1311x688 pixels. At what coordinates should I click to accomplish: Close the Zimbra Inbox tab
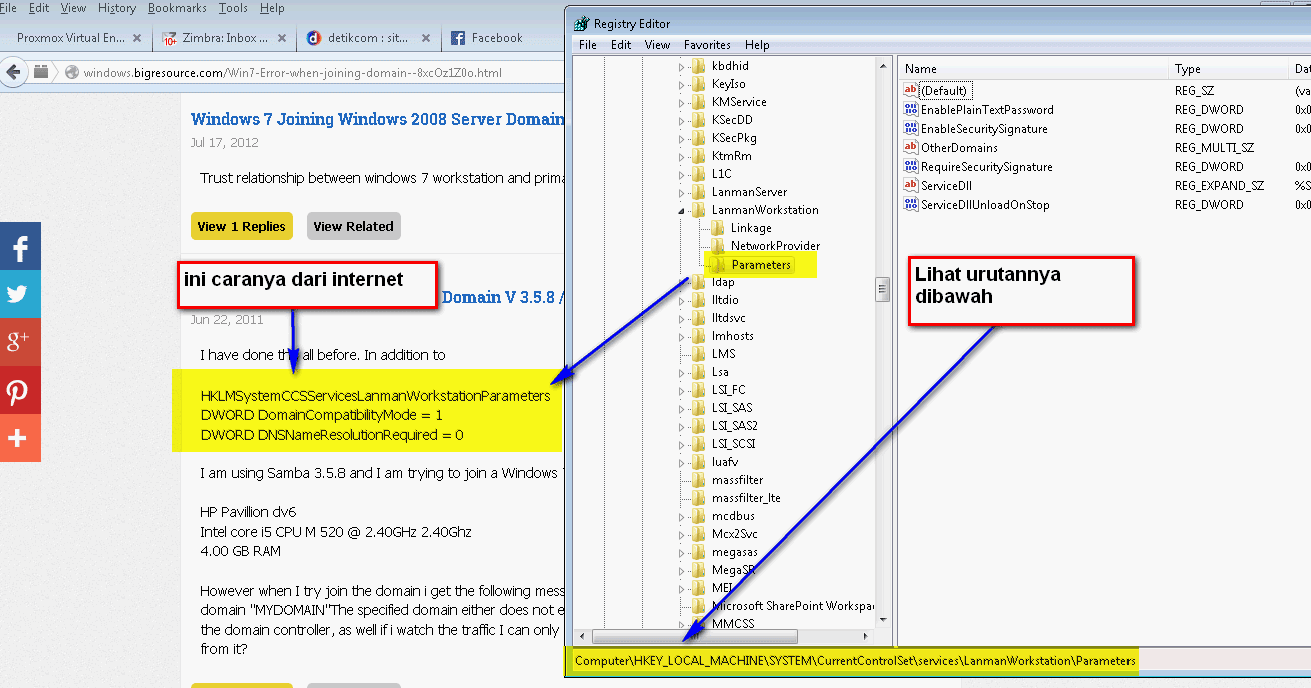pos(283,38)
